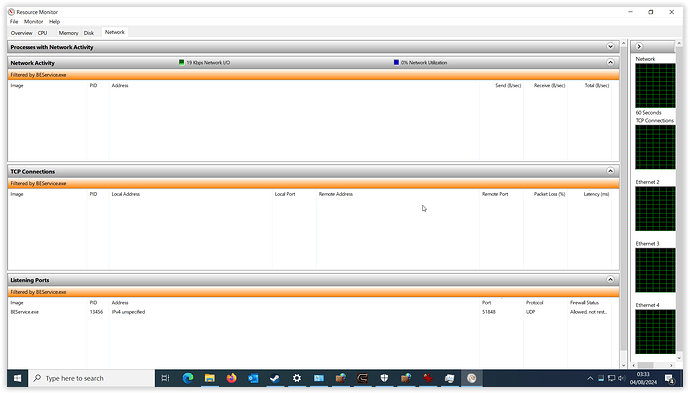Open File Explorer from taskbar
This screenshot has height=394, width=690.
tap(210, 378)
